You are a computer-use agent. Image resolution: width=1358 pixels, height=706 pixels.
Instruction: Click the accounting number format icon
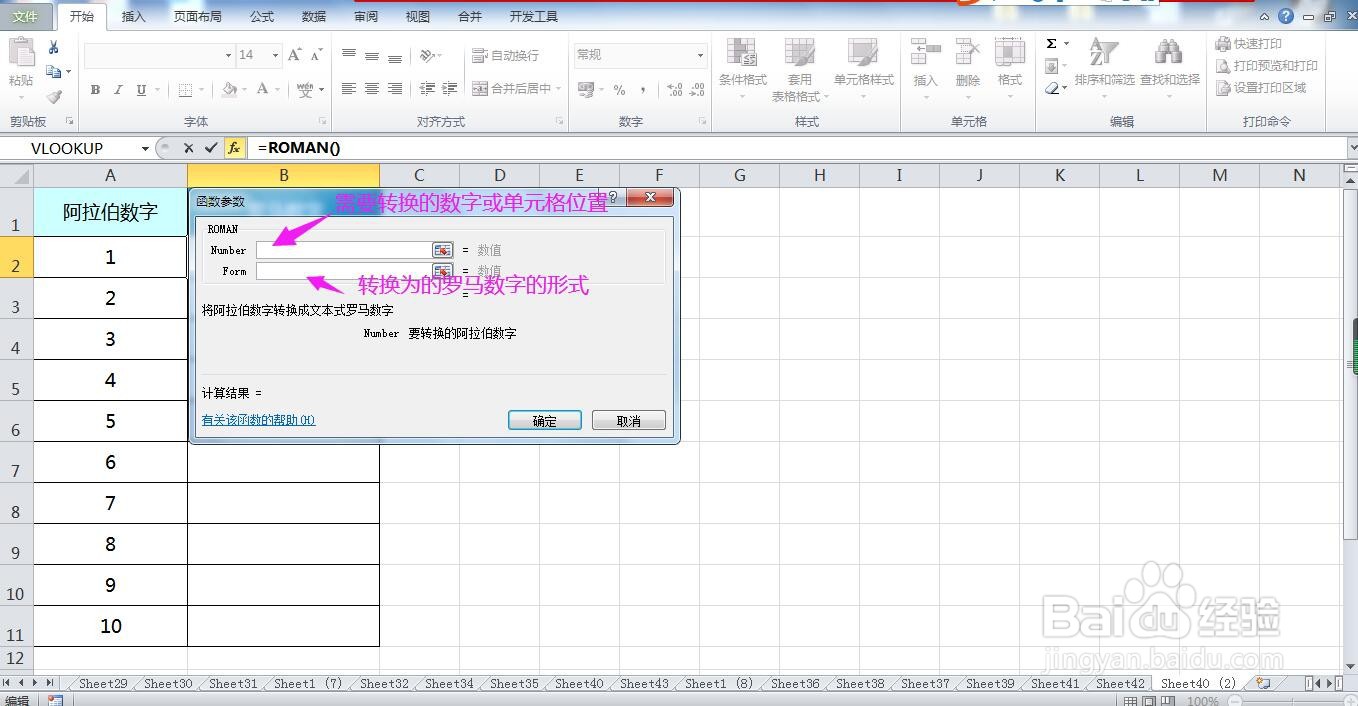(x=586, y=90)
